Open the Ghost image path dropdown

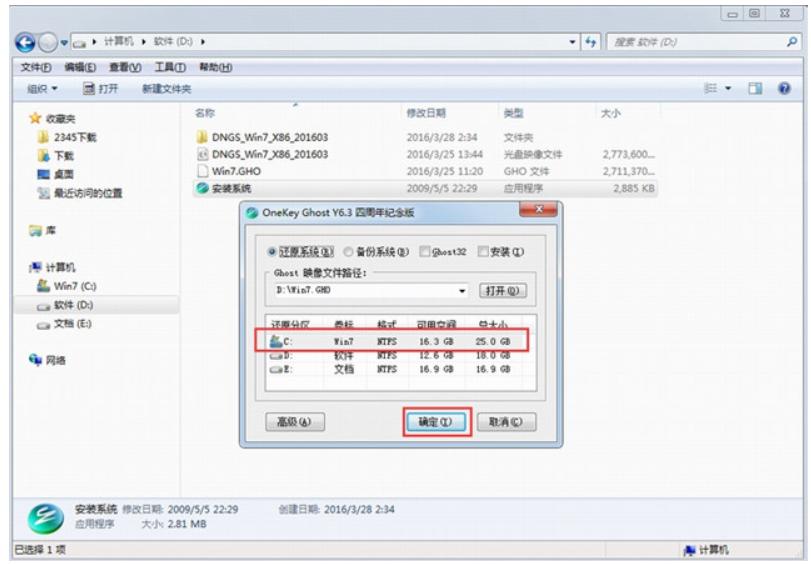[462, 290]
